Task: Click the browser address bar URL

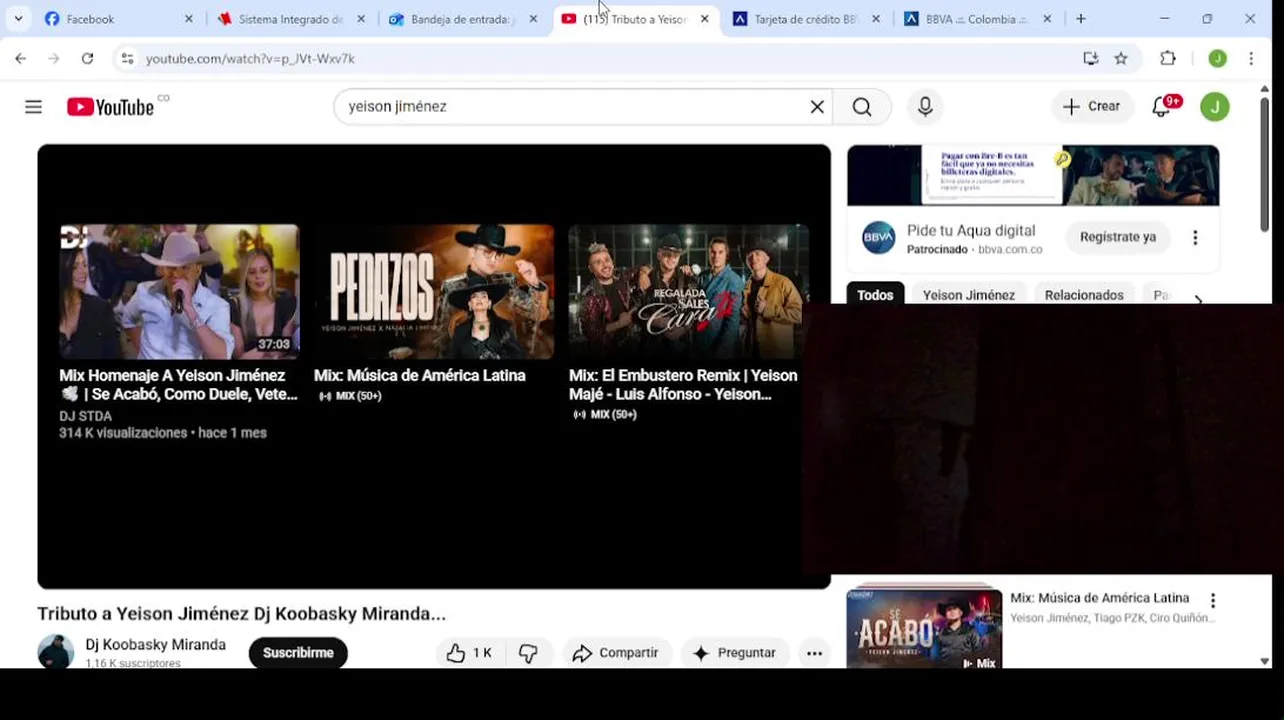Action: pyautogui.click(x=250, y=59)
